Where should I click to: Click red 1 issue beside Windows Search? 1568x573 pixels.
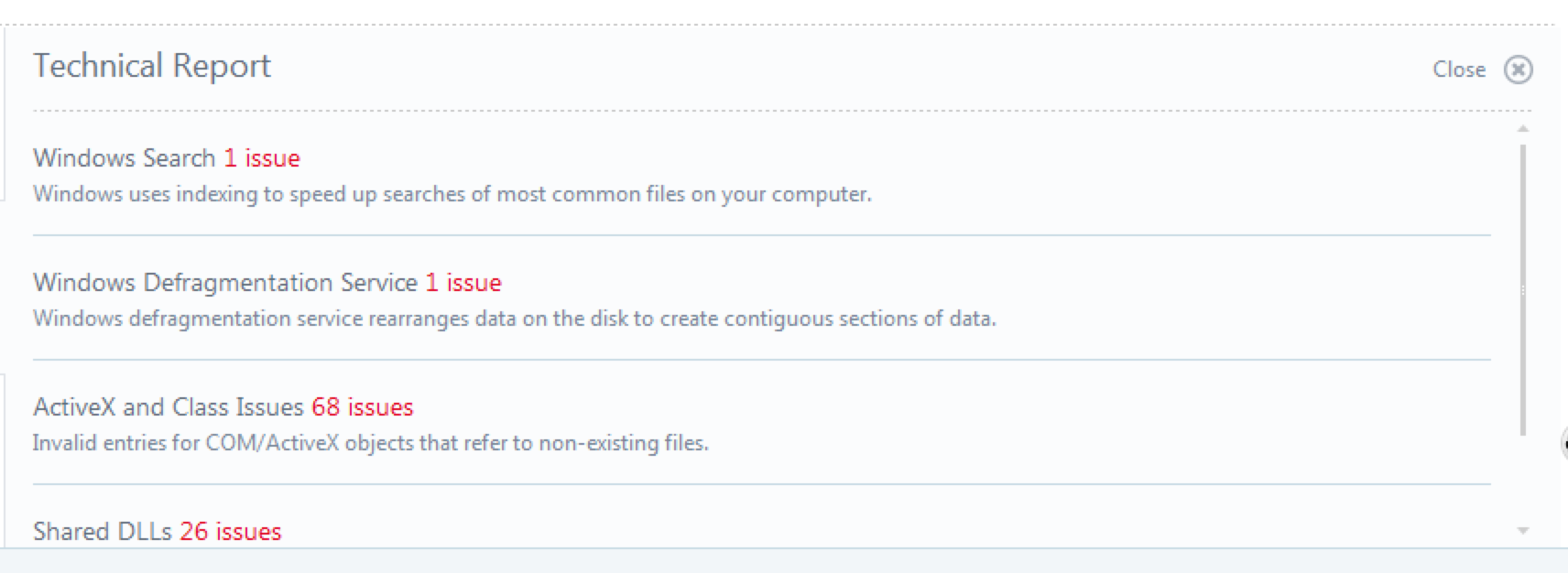point(262,158)
